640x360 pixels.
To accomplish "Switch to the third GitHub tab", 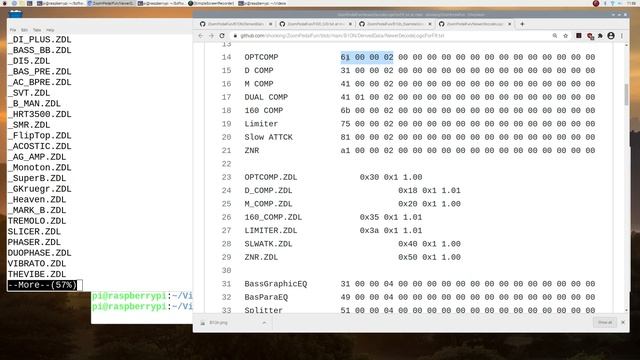I will point(395,24).
